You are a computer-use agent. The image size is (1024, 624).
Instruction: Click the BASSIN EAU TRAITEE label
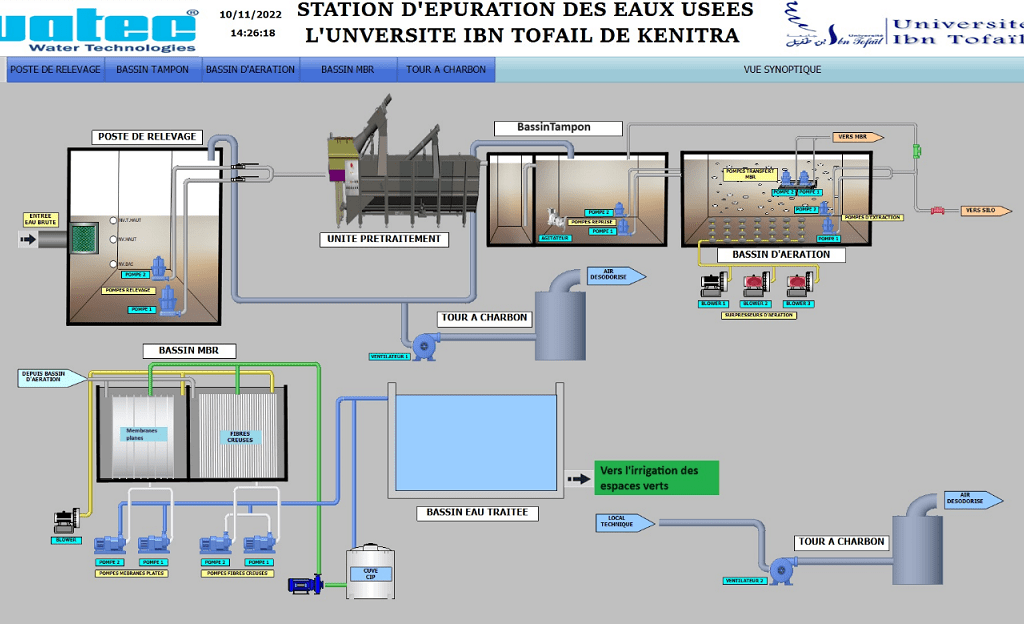pyautogui.click(x=477, y=512)
